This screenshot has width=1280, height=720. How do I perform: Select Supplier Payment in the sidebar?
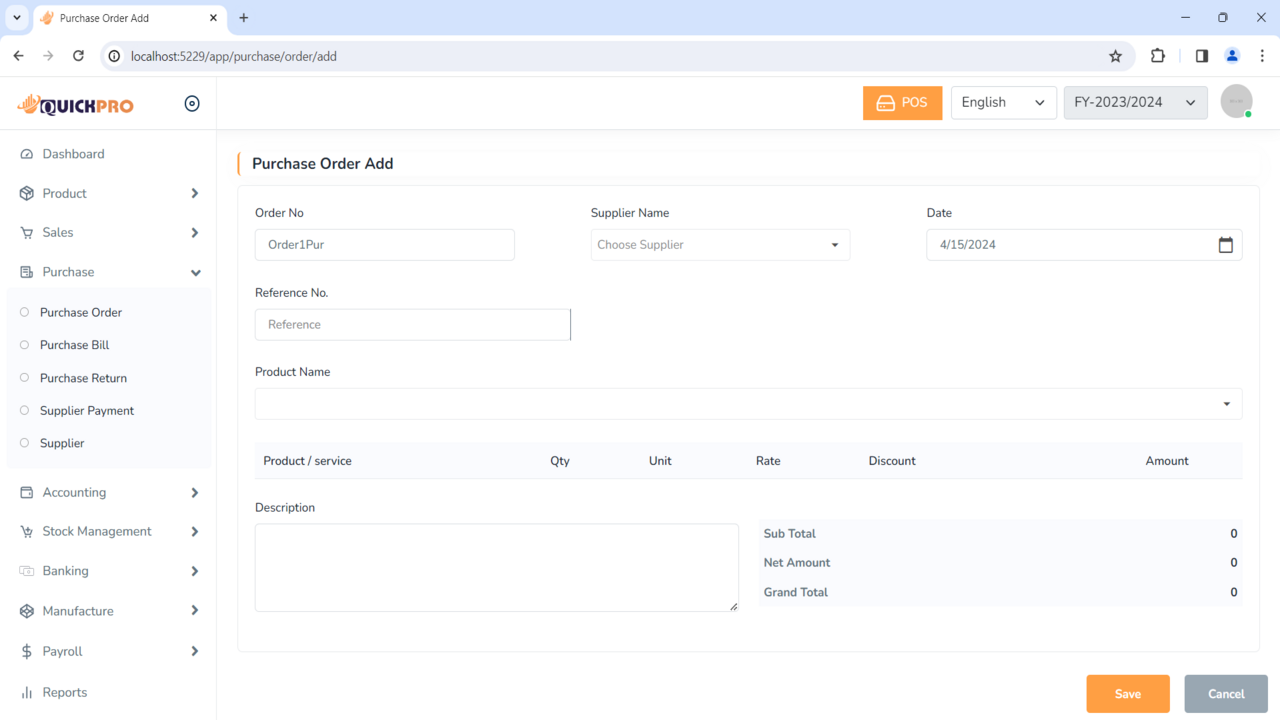coord(86,410)
